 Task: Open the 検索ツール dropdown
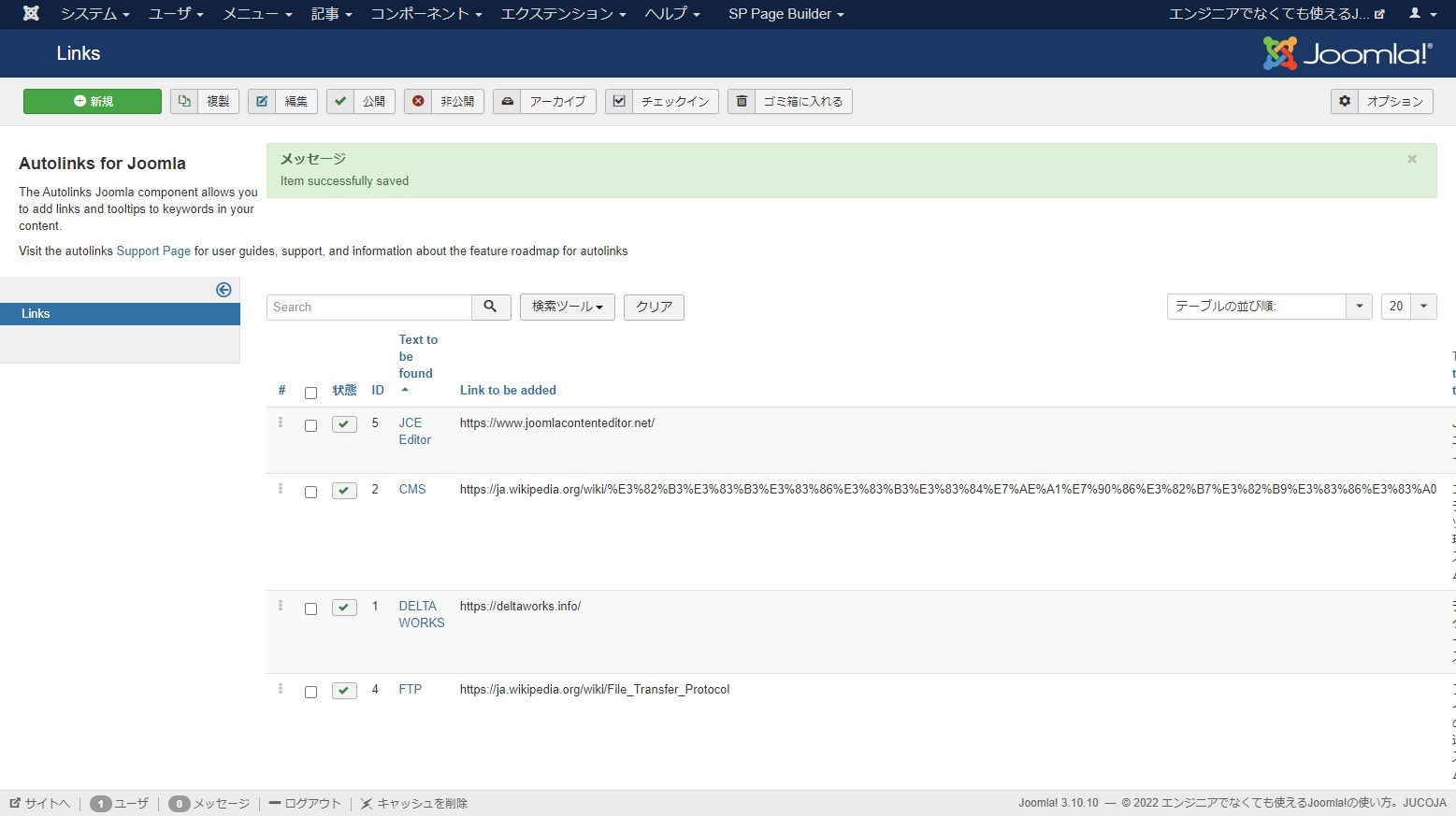[567, 307]
